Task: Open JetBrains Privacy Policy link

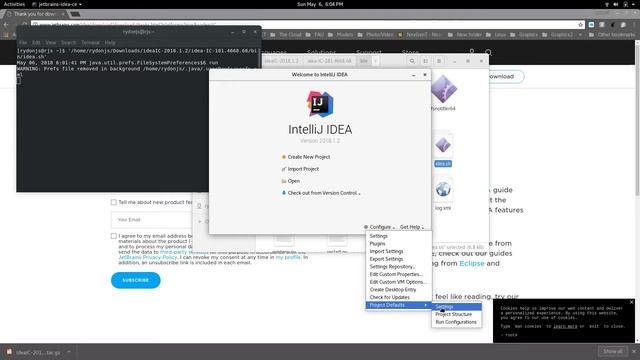Action: 148,258
